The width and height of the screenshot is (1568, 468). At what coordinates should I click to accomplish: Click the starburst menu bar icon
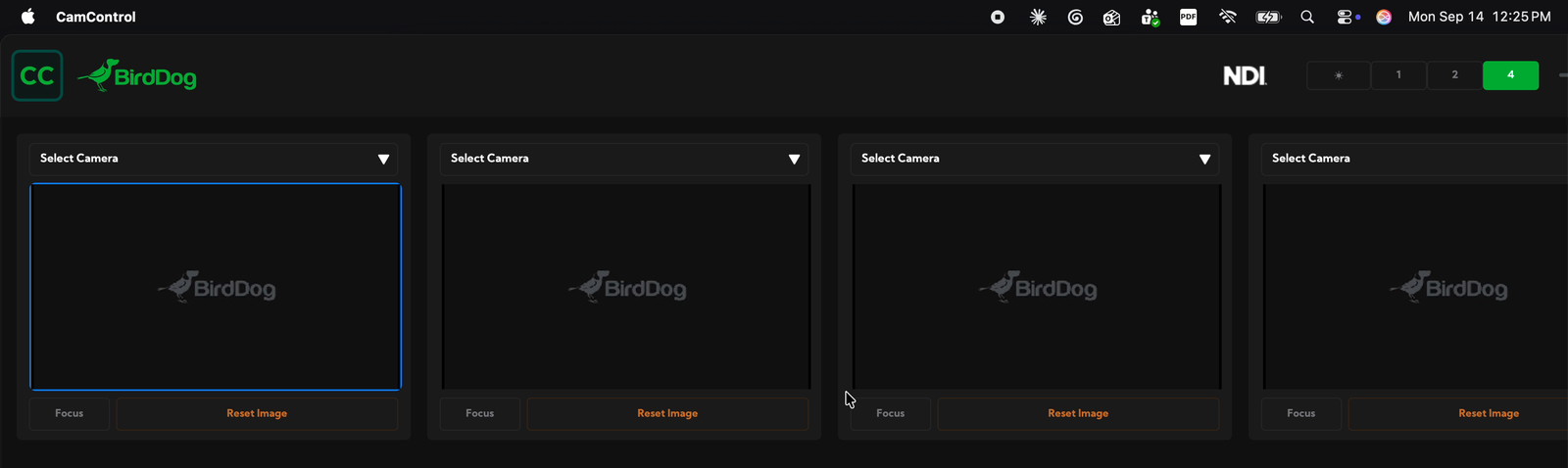[x=1038, y=17]
